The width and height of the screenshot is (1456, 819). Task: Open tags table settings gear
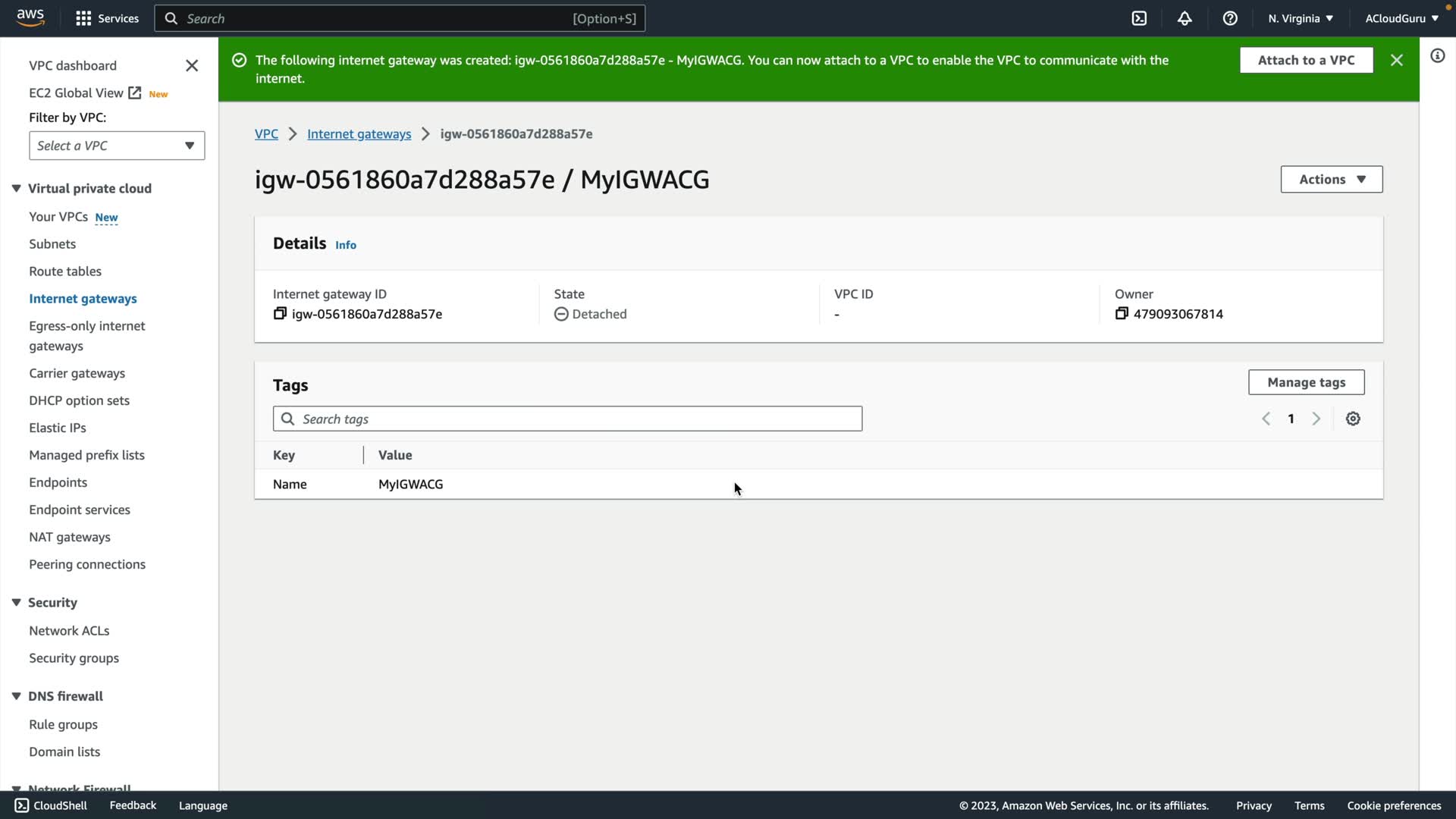coord(1353,419)
